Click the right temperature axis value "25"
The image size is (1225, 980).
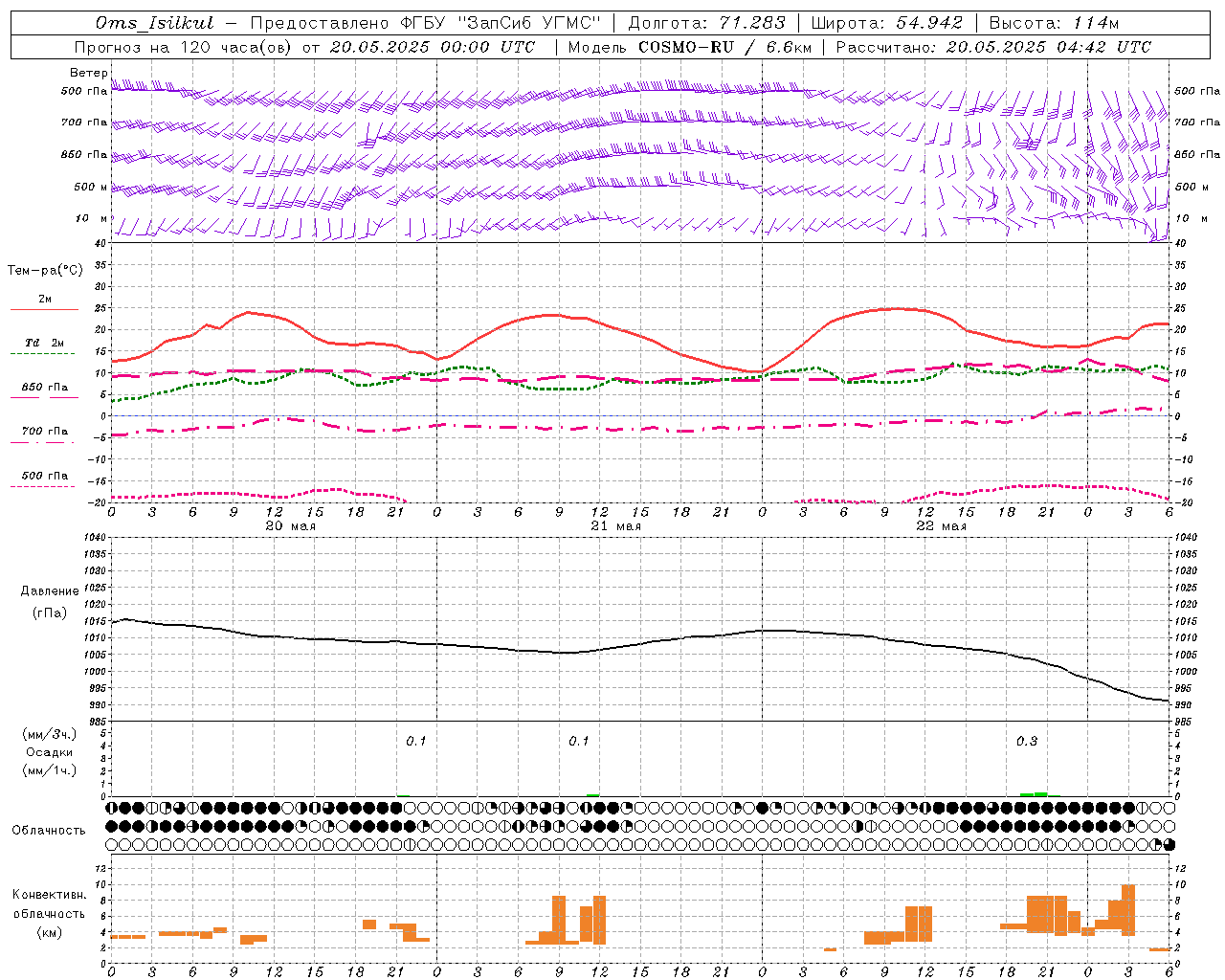click(x=1180, y=308)
